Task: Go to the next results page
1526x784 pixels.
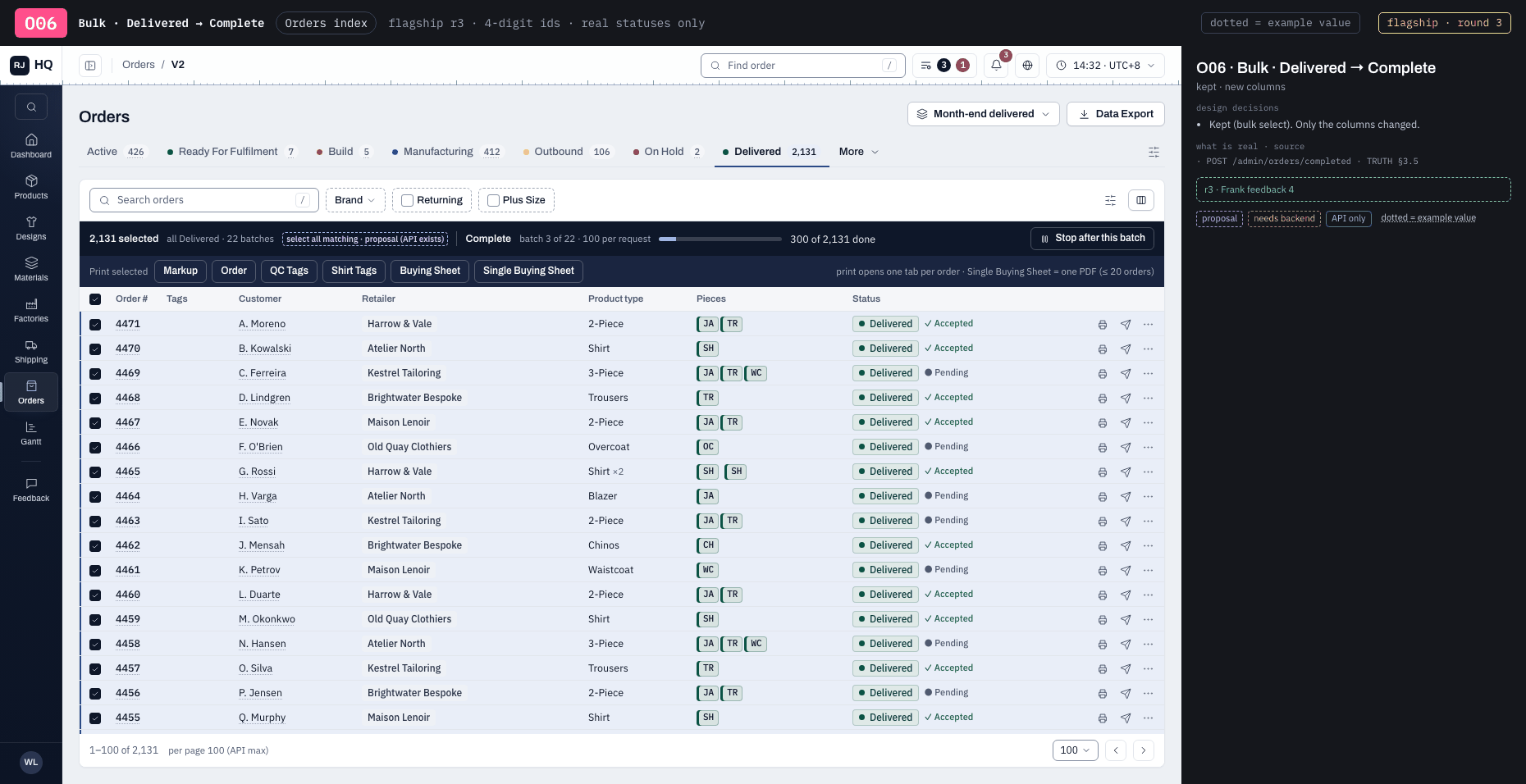Action: click(x=1144, y=750)
